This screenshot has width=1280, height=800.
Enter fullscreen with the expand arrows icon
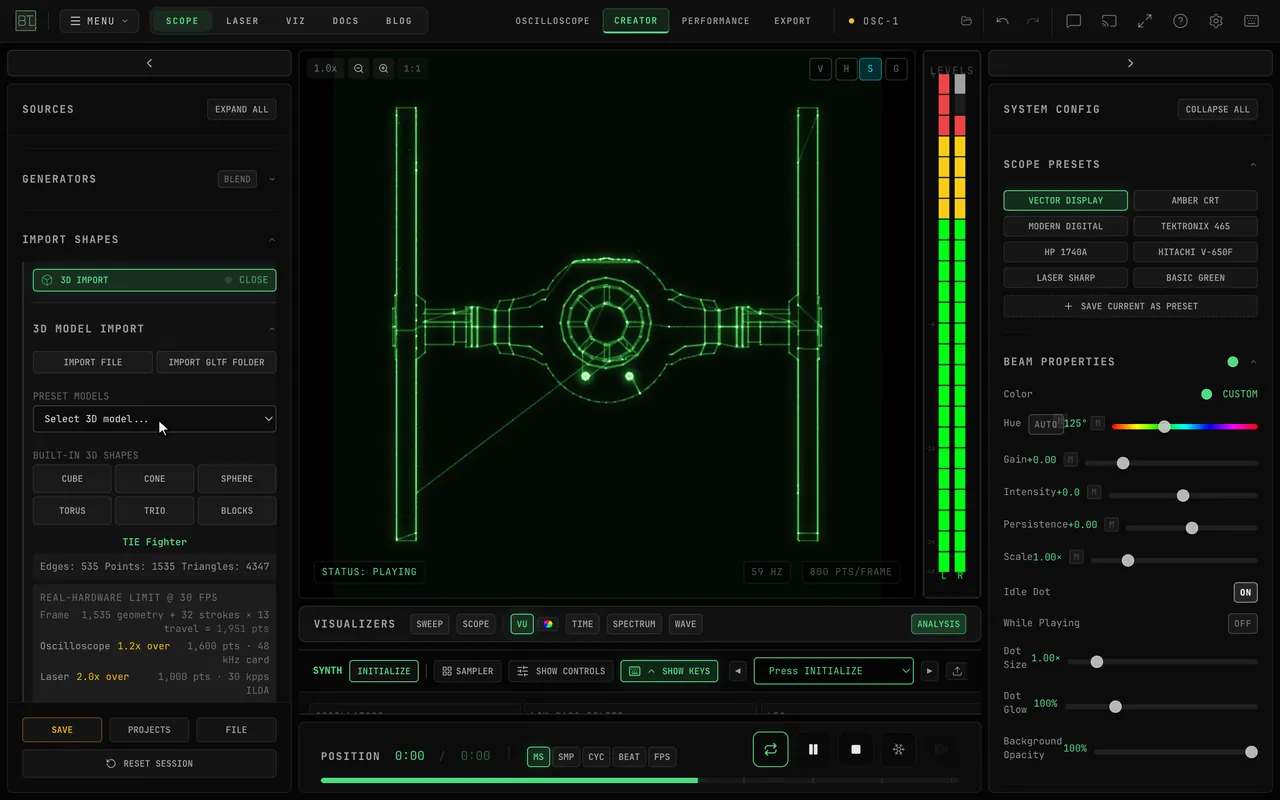[x=1145, y=21]
